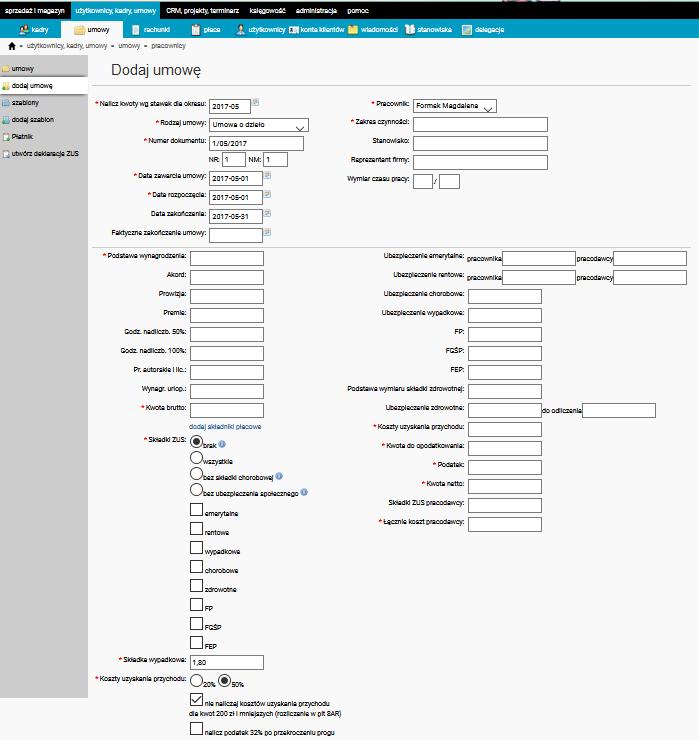Open the delegacje section
This screenshot has height=740, width=699.
click(483, 30)
